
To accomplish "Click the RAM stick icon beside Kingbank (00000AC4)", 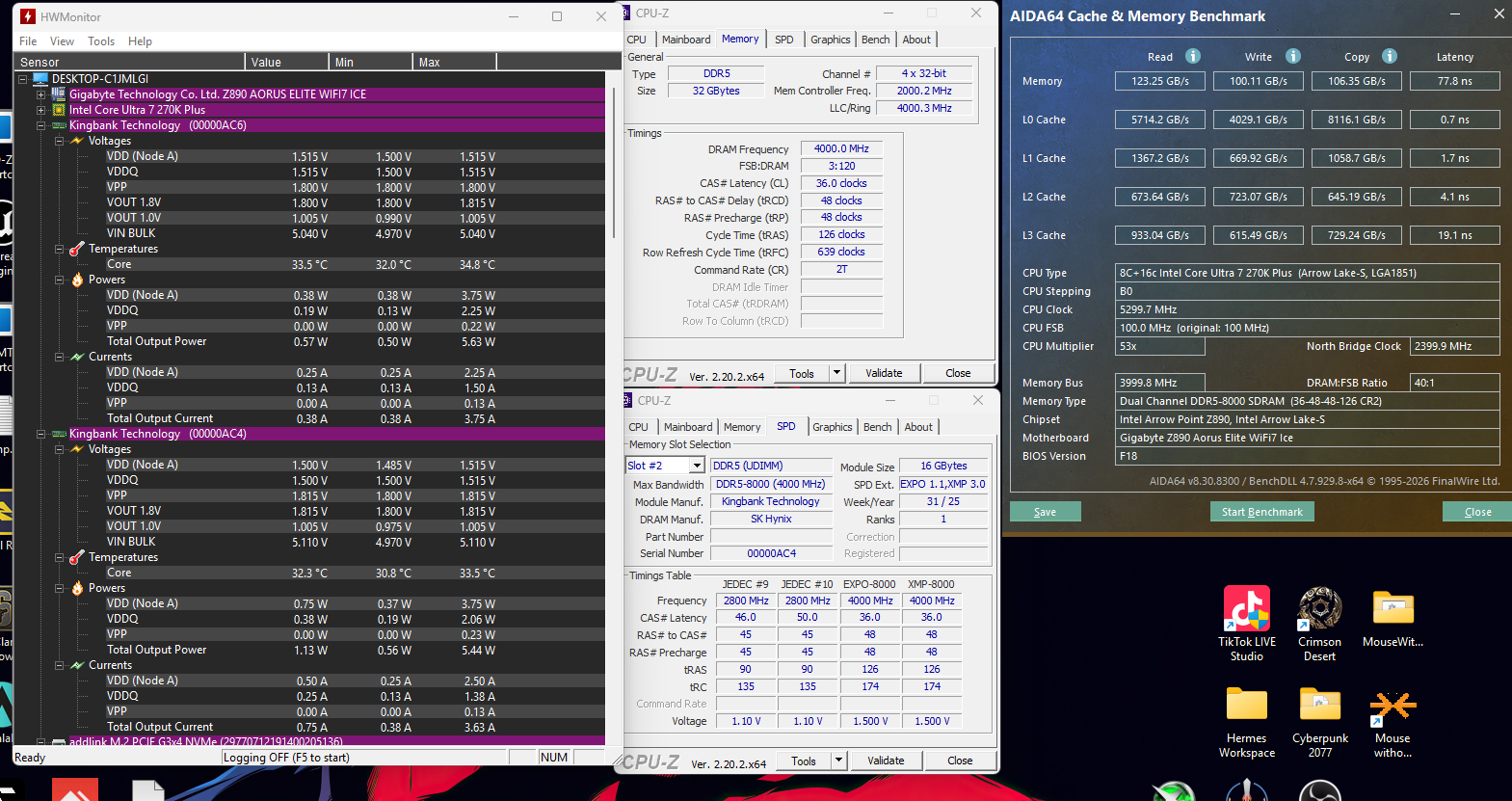I will [x=58, y=434].
